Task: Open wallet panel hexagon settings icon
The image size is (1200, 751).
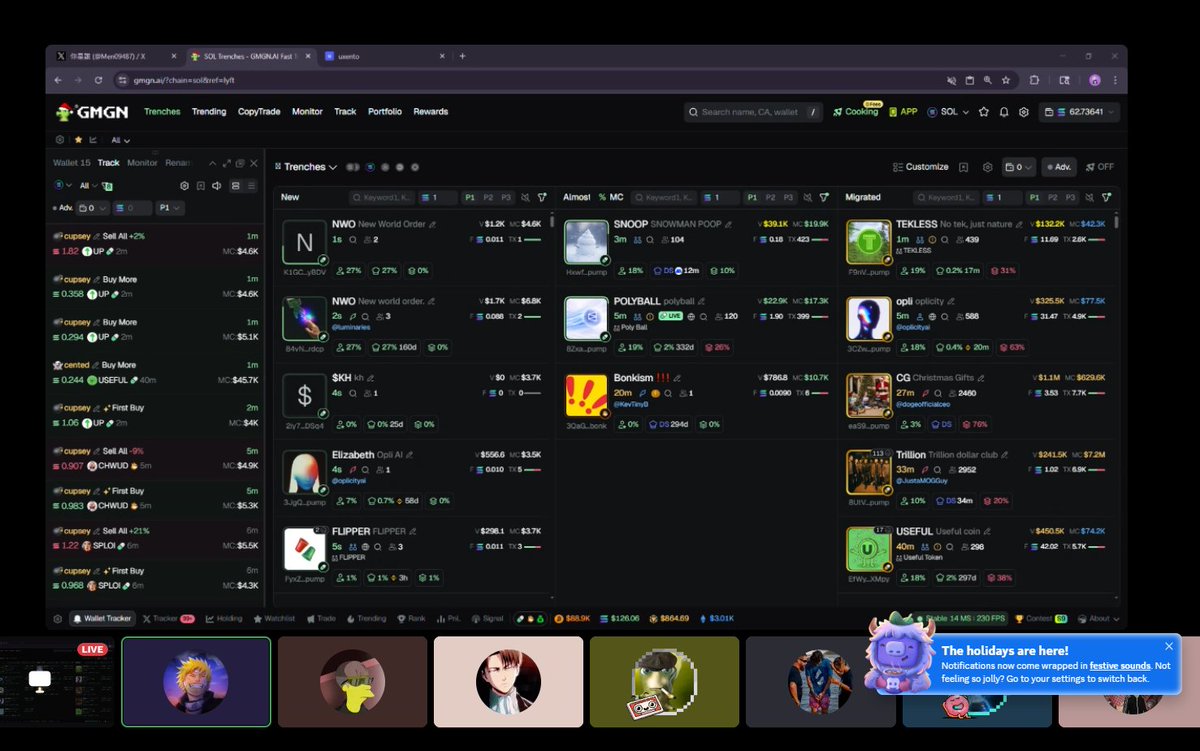Action: pyautogui.click(x=185, y=186)
